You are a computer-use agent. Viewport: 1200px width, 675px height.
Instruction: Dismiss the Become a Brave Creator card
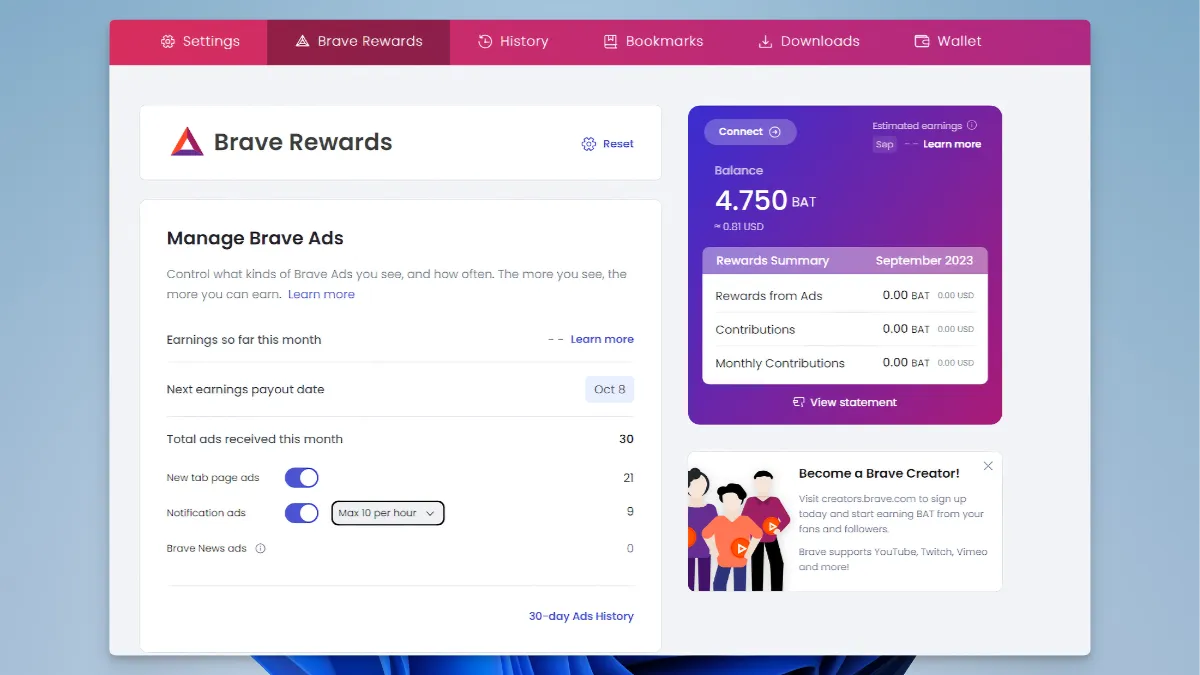point(988,466)
